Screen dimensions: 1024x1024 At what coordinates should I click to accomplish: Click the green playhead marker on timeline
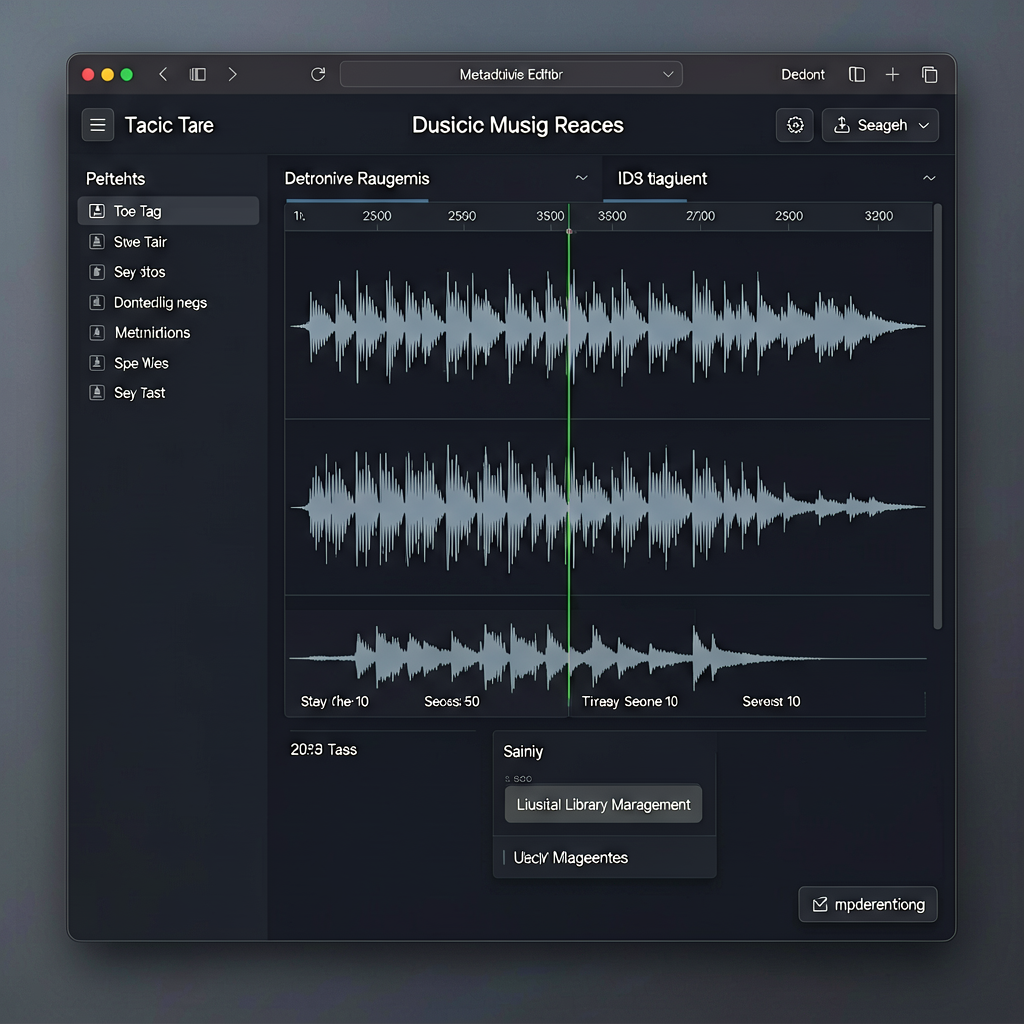click(569, 231)
